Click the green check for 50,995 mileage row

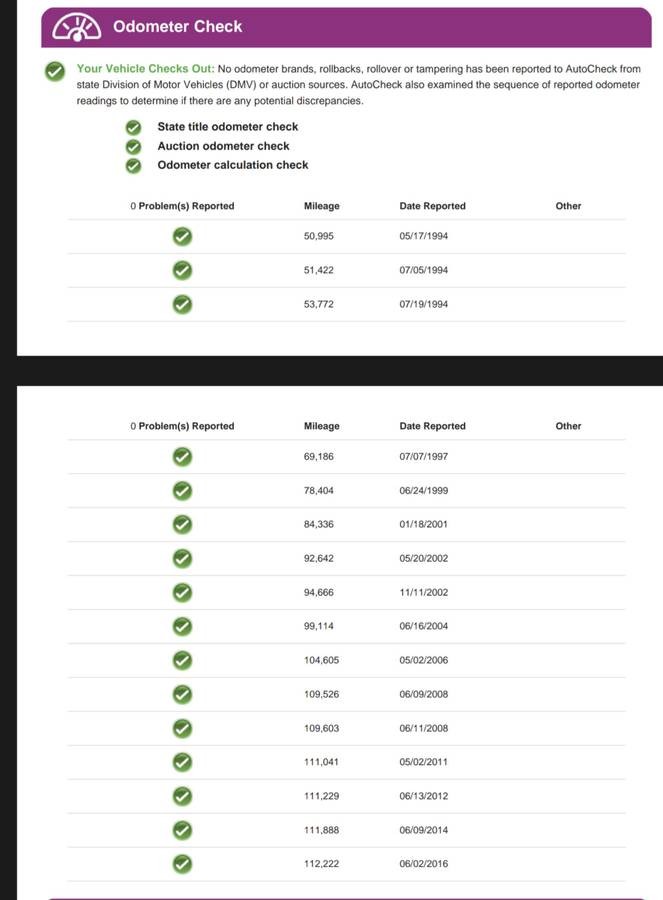pyautogui.click(x=182, y=236)
